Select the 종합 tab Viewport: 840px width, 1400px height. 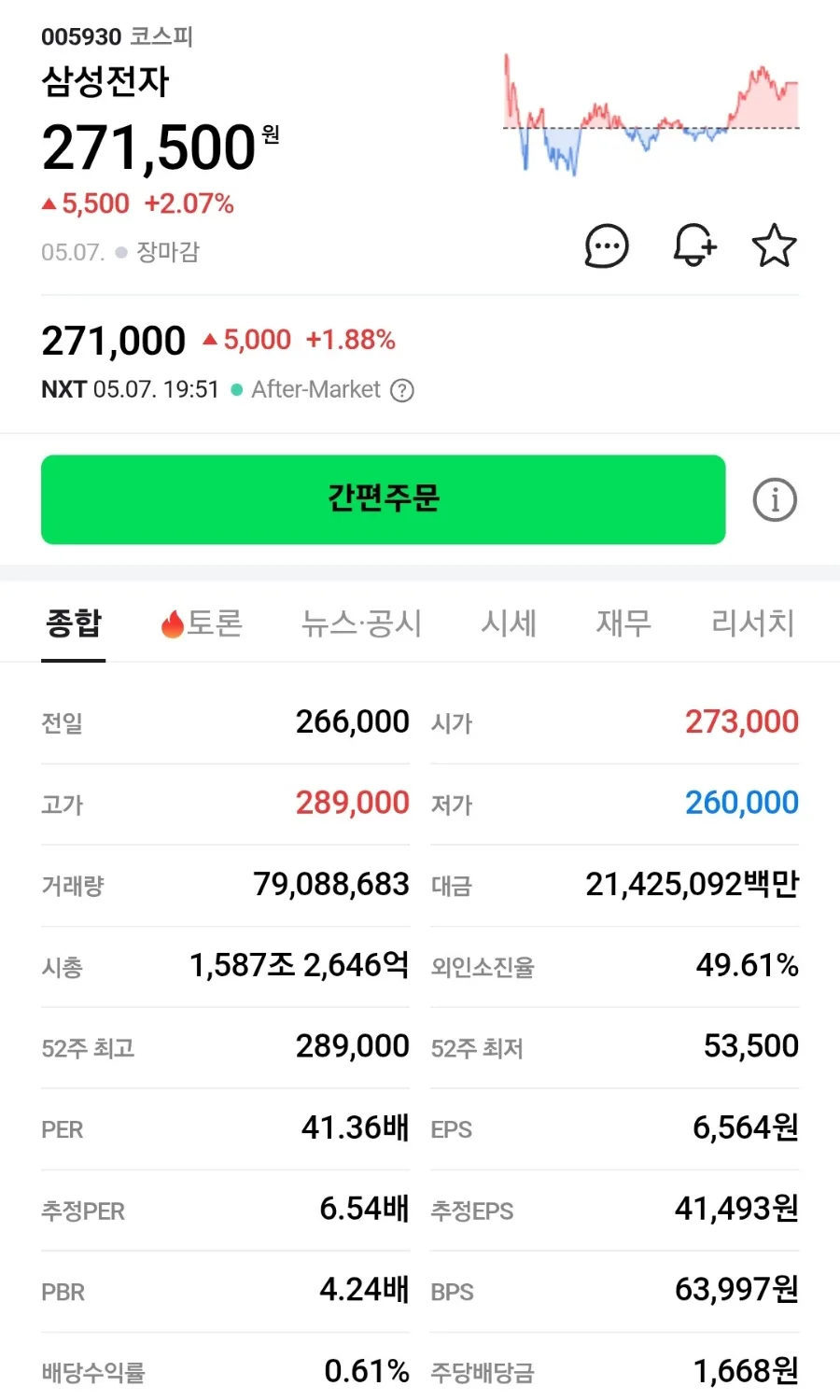pyautogui.click(x=74, y=623)
